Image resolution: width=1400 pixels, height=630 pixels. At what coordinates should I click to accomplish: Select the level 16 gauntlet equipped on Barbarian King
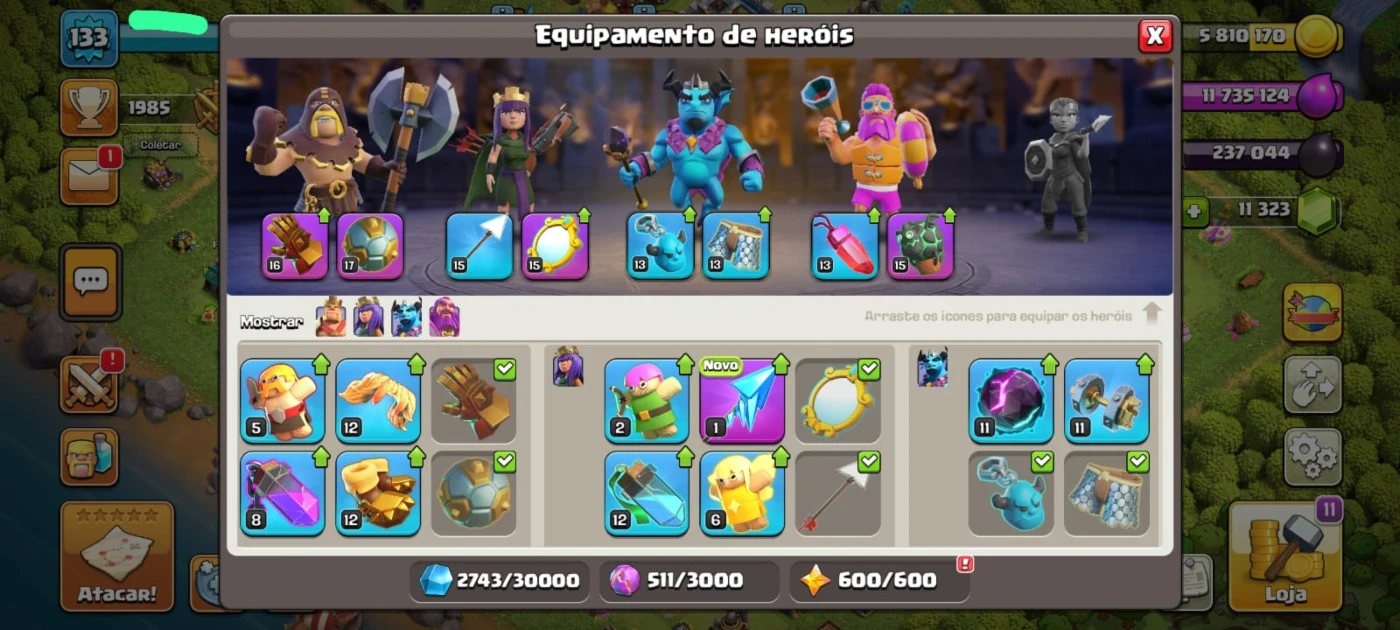click(295, 246)
